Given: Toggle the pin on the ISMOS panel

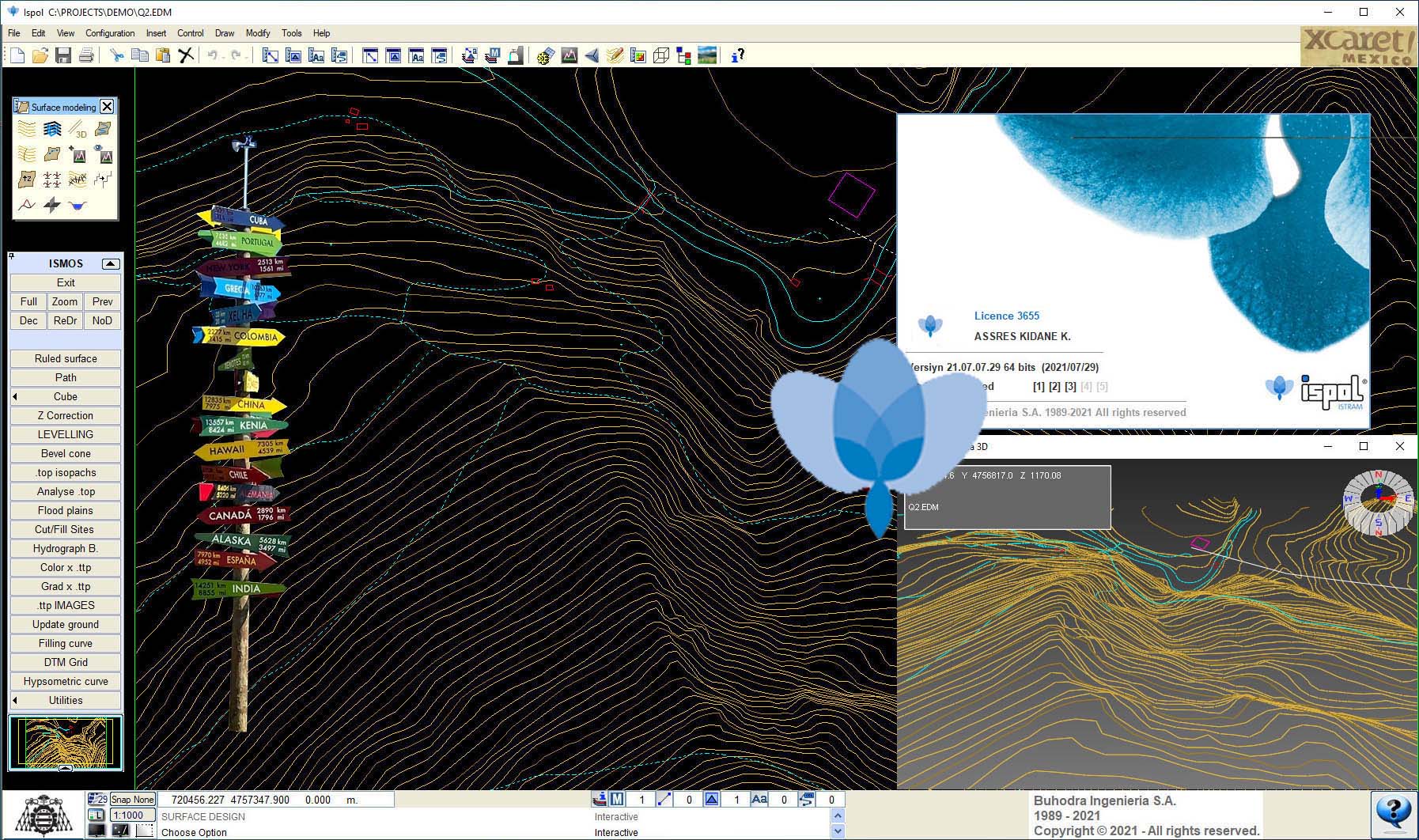Looking at the screenshot, I should pos(11,256).
